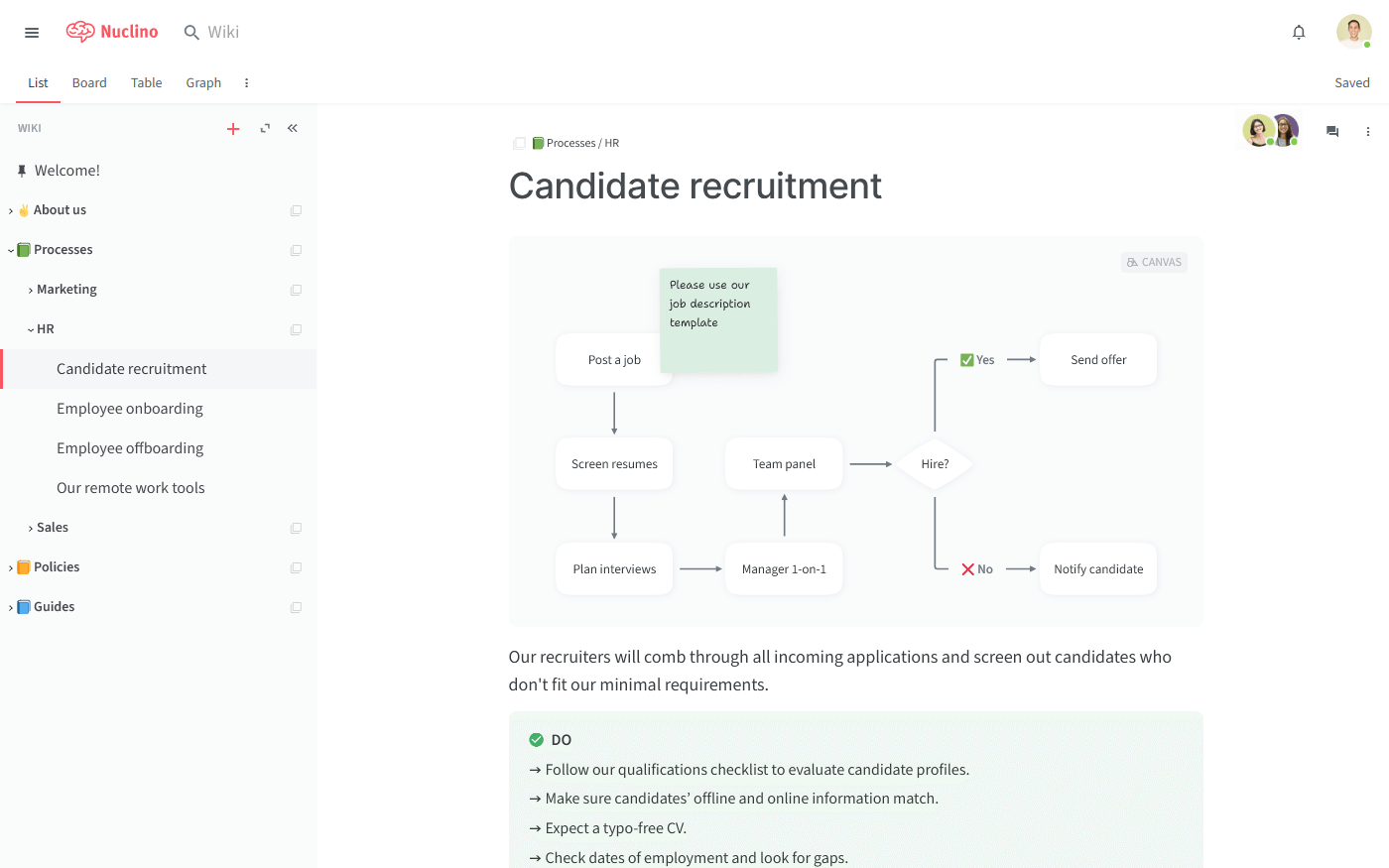
Task: Click the CANVAS button on the flowchart
Action: click(1154, 262)
